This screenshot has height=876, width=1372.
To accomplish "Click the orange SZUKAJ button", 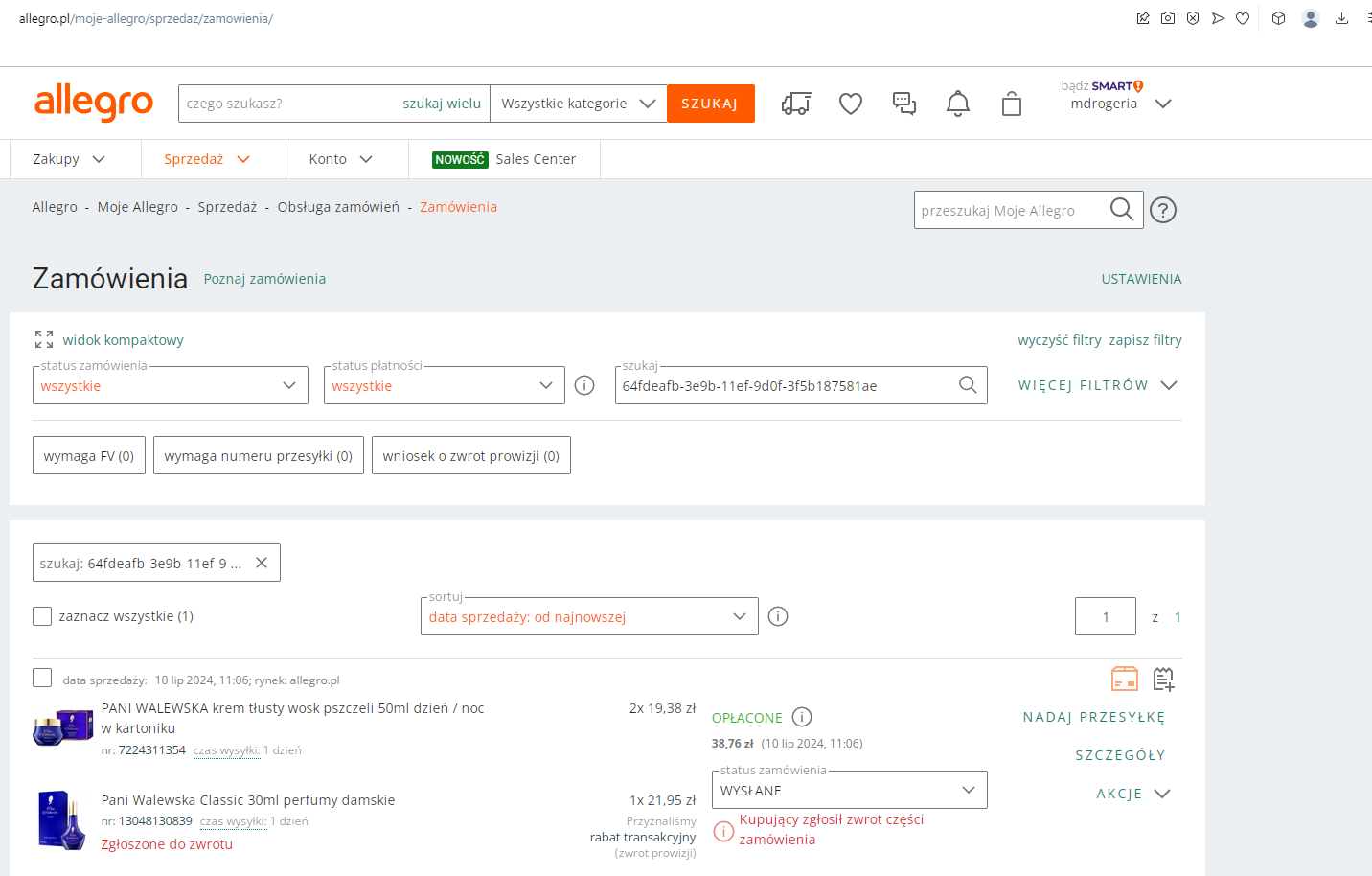I will pos(710,104).
